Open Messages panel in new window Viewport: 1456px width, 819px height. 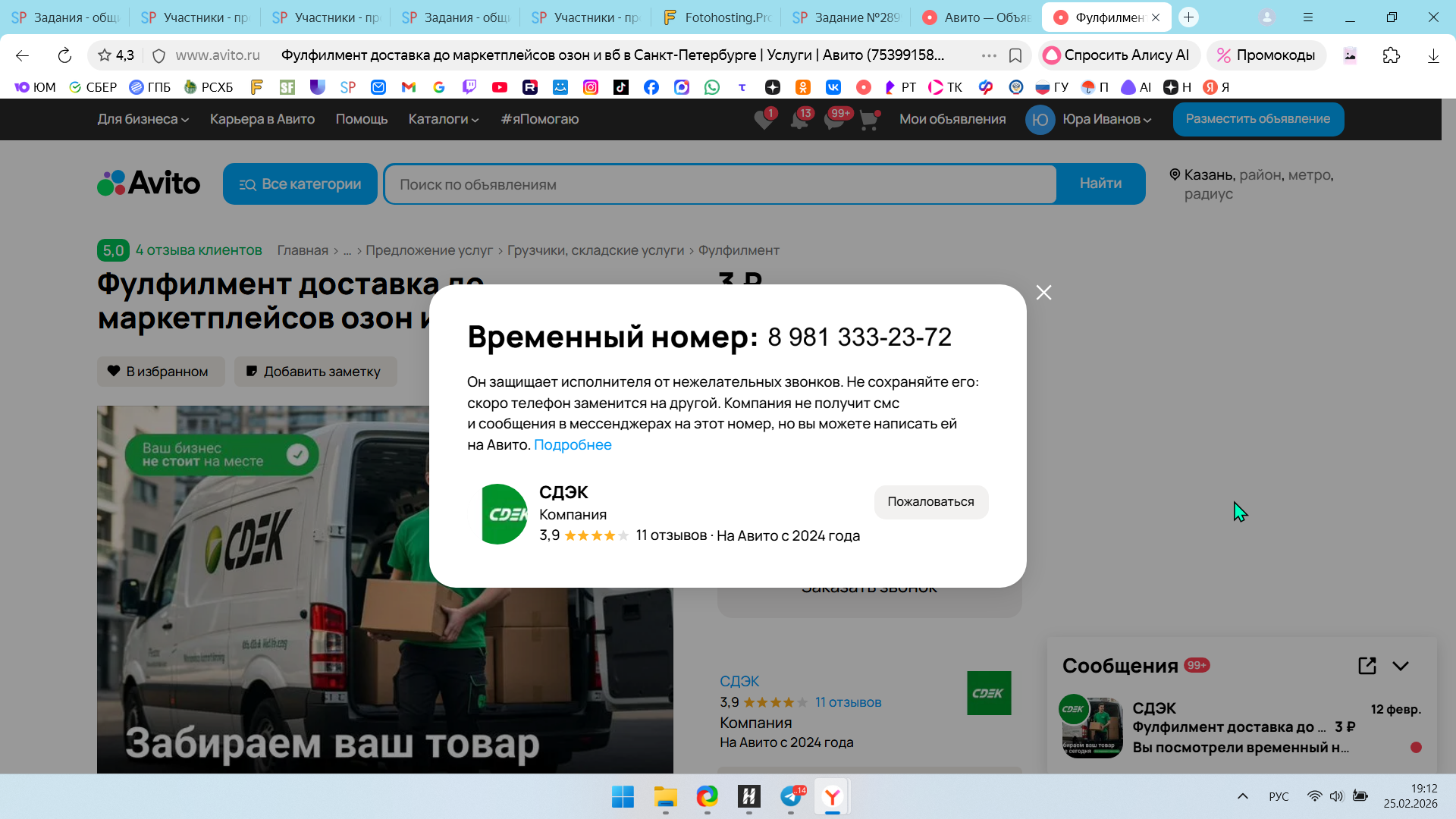pyautogui.click(x=1367, y=666)
